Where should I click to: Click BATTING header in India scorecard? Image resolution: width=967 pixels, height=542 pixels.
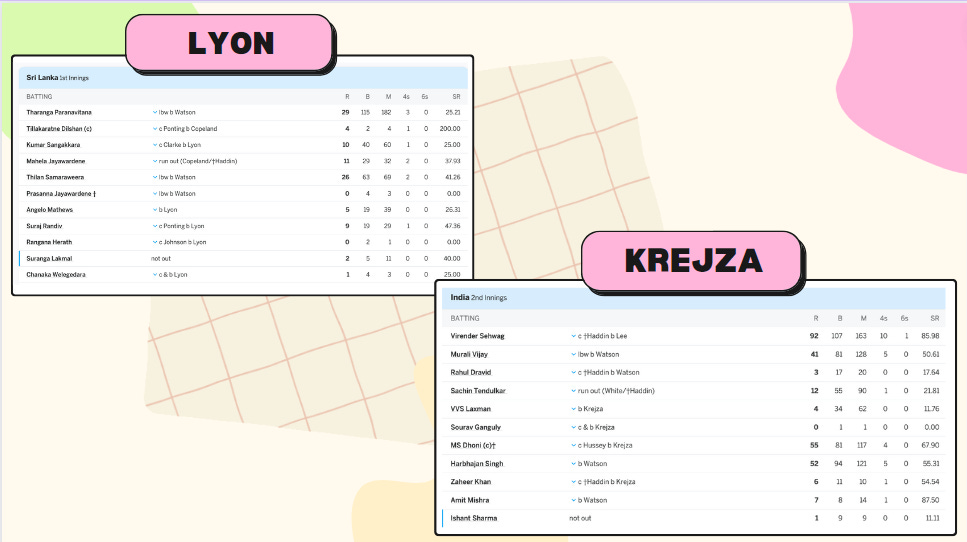pos(464,318)
